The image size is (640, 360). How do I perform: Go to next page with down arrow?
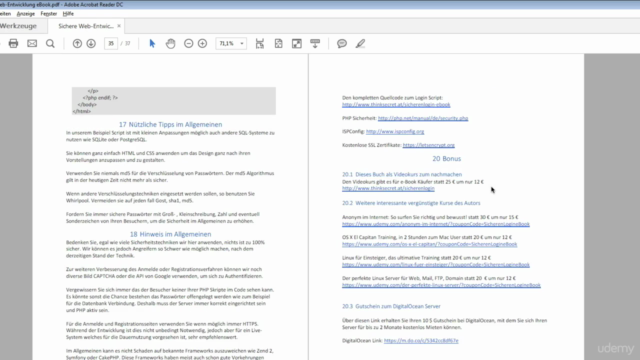(91, 43)
